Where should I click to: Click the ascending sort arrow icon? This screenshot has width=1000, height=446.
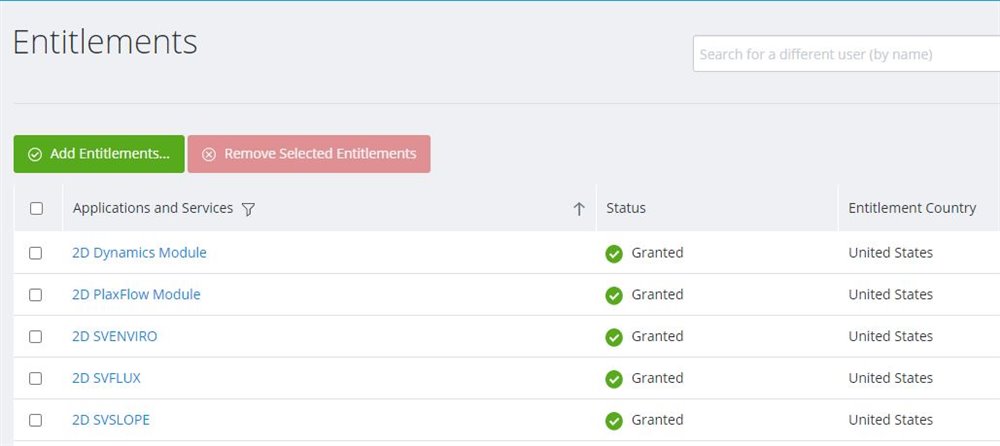pos(578,209)
